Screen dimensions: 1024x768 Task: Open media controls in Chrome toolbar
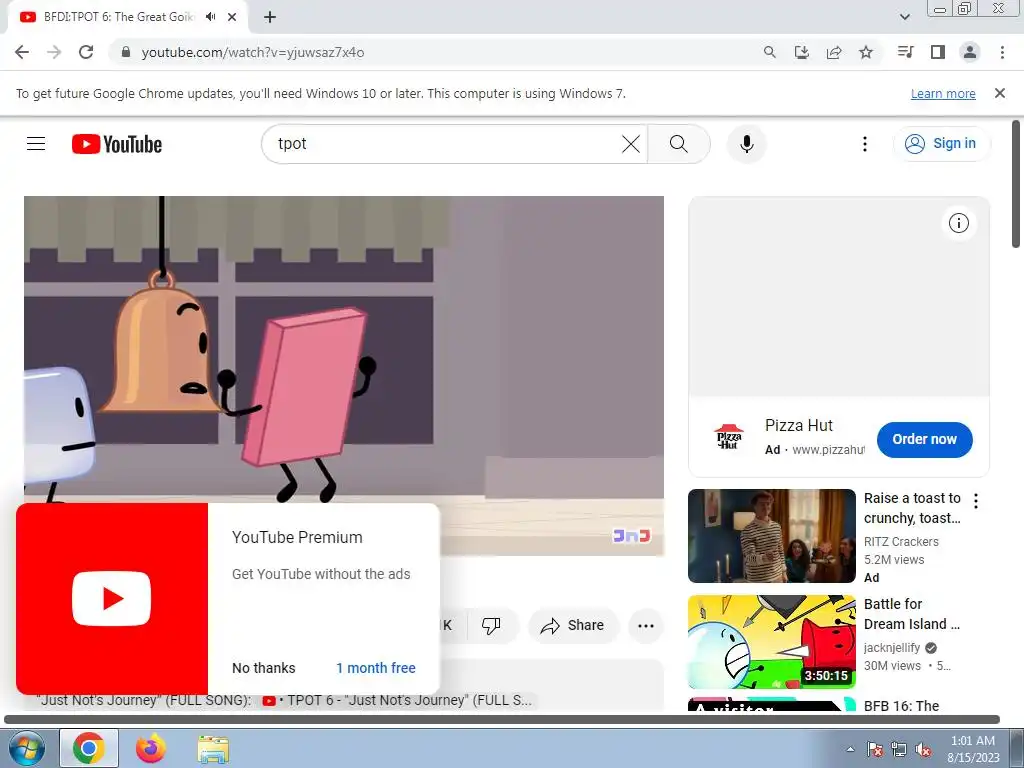click(x=905, y=52)
